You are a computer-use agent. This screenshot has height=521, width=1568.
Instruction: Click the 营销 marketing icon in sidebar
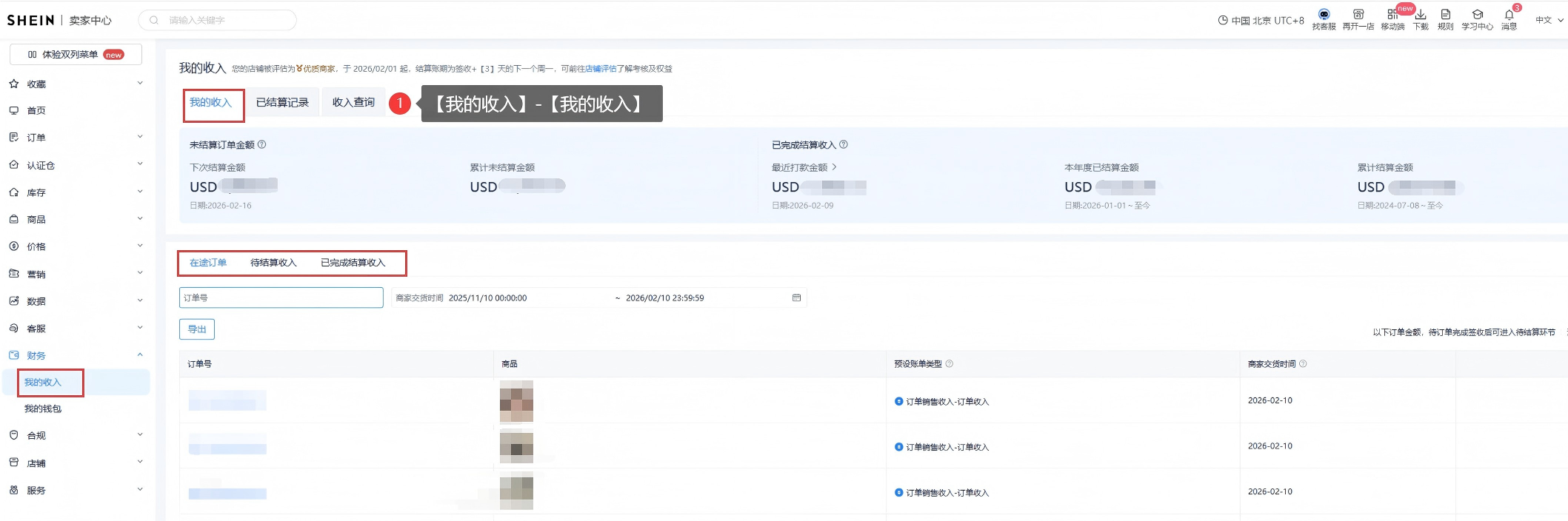click(13, 273)
